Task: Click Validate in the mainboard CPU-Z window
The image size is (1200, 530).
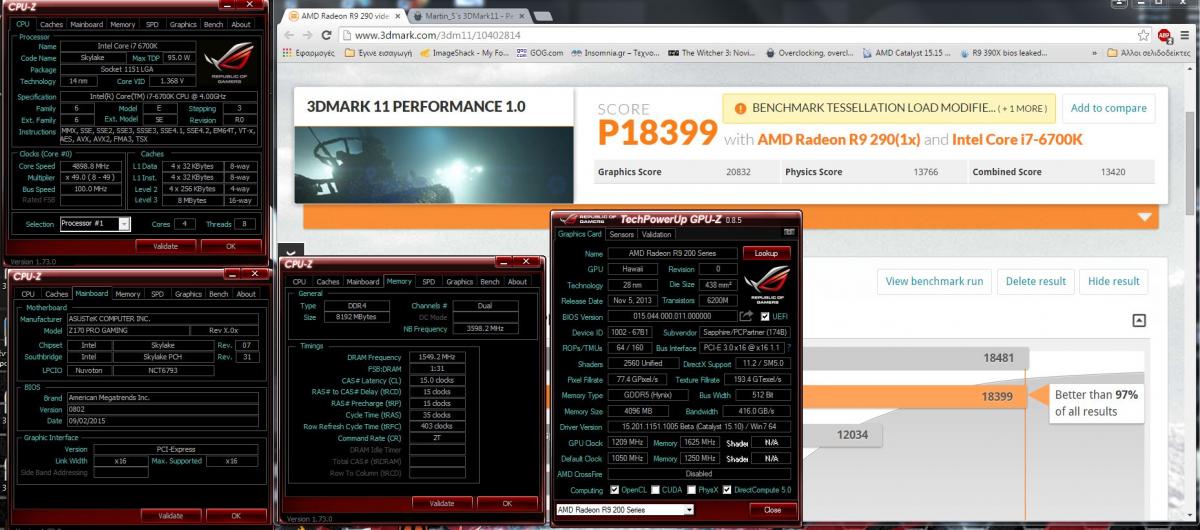Action: (170, 515)
